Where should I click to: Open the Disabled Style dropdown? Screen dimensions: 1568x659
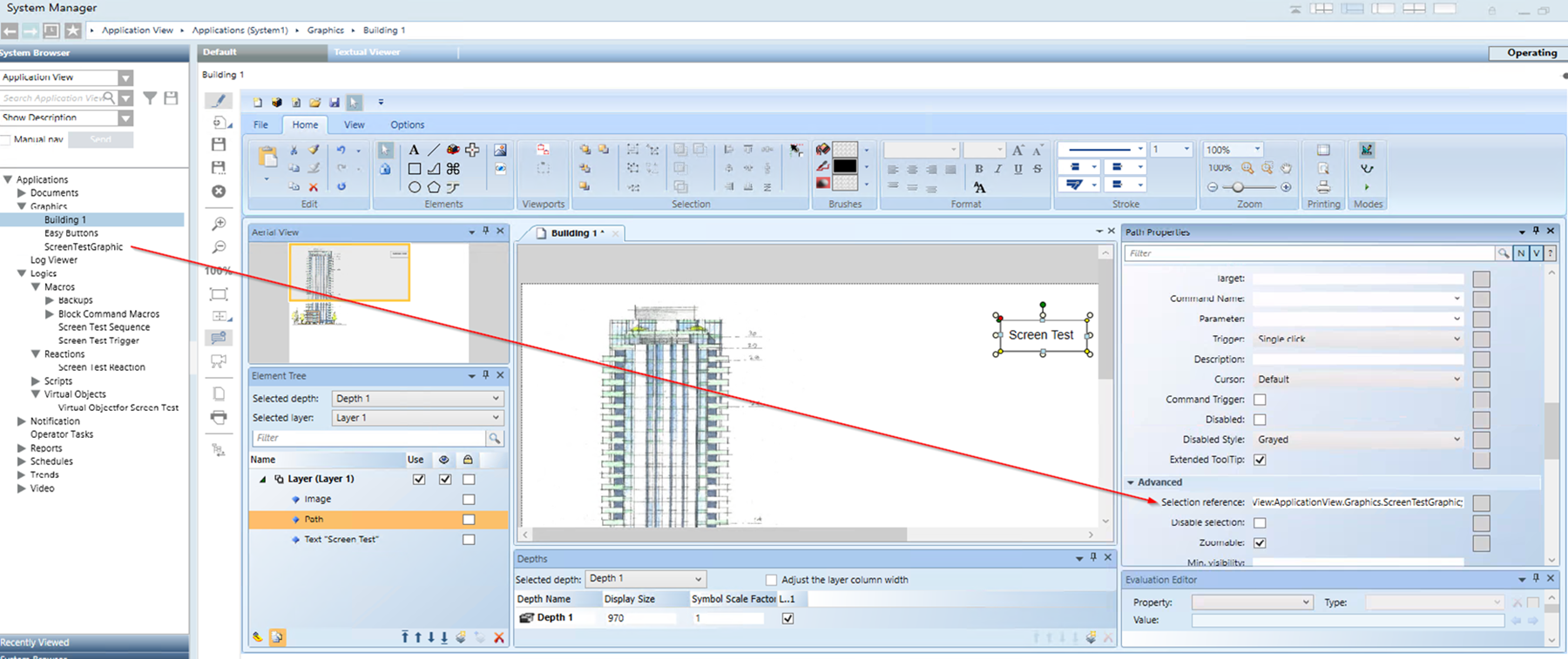pyautogui.click(x=1456, y=440)
